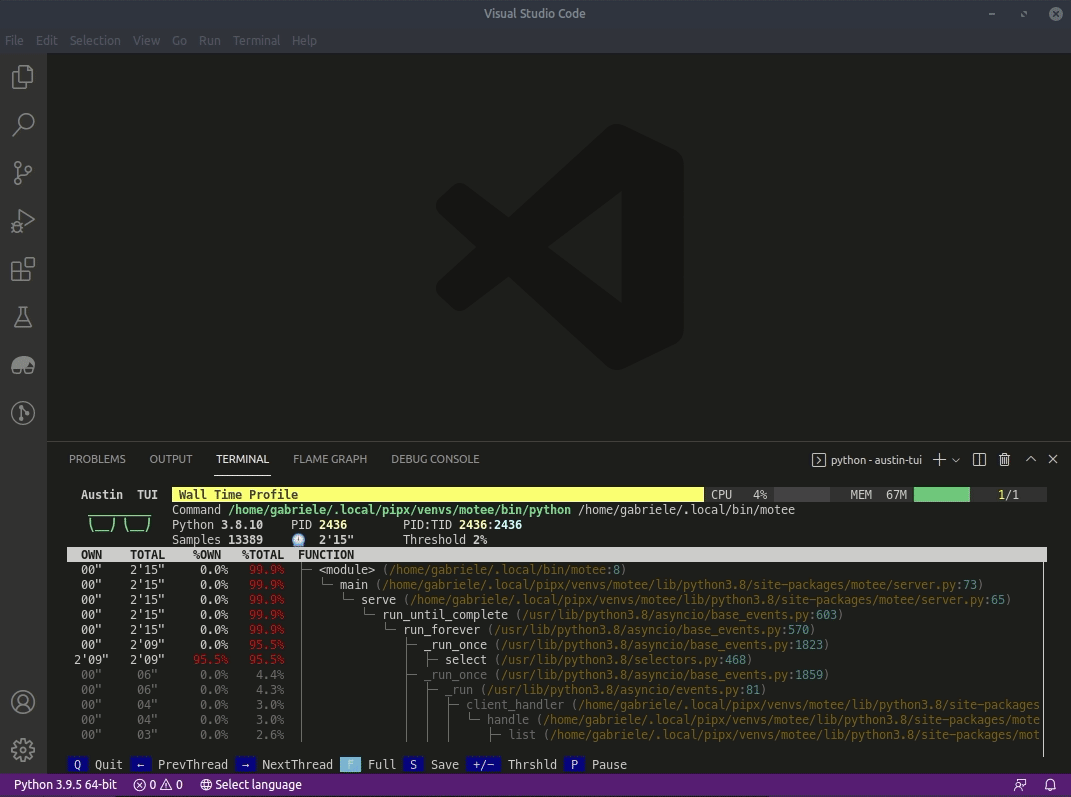Click Python 3.9.5 64-bit interpreter selector
This screenshot has height=797, width=1071.
[x=66, y=785]
